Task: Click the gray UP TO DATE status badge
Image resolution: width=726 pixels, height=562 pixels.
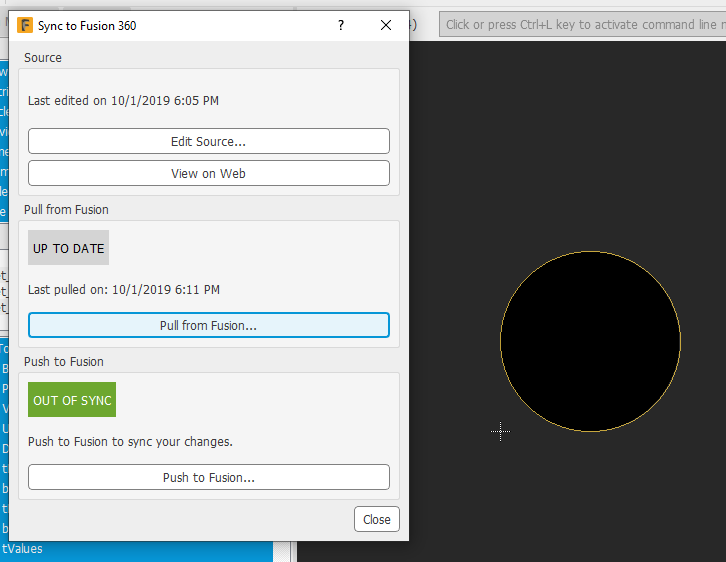Action: pos(68,248)
